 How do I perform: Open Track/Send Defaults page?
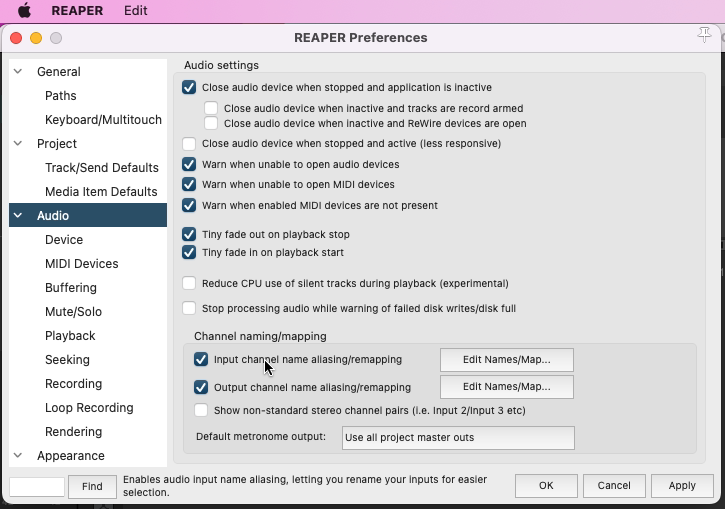click(x=102, y=168)
